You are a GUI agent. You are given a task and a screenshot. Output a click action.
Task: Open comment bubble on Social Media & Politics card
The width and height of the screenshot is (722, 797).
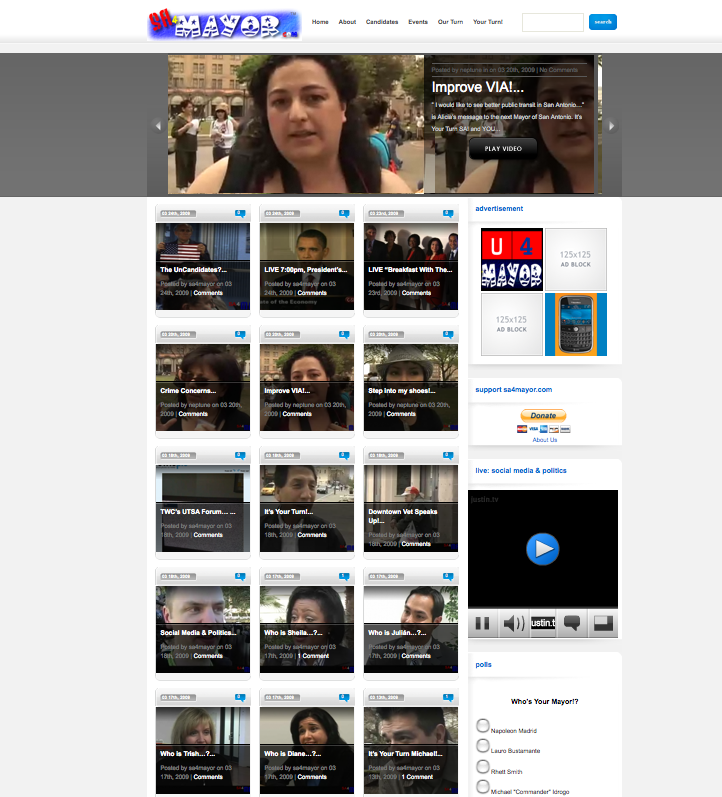point(240,576)
